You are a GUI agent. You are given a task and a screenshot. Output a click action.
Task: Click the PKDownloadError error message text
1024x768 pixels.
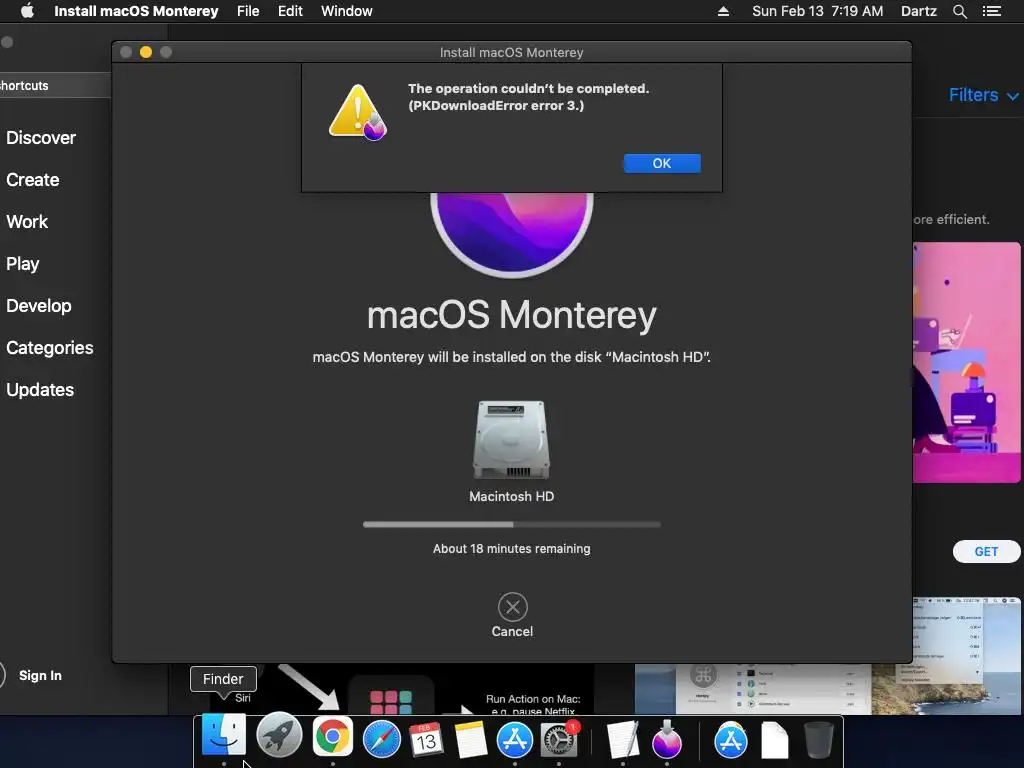tap(528, 97)
